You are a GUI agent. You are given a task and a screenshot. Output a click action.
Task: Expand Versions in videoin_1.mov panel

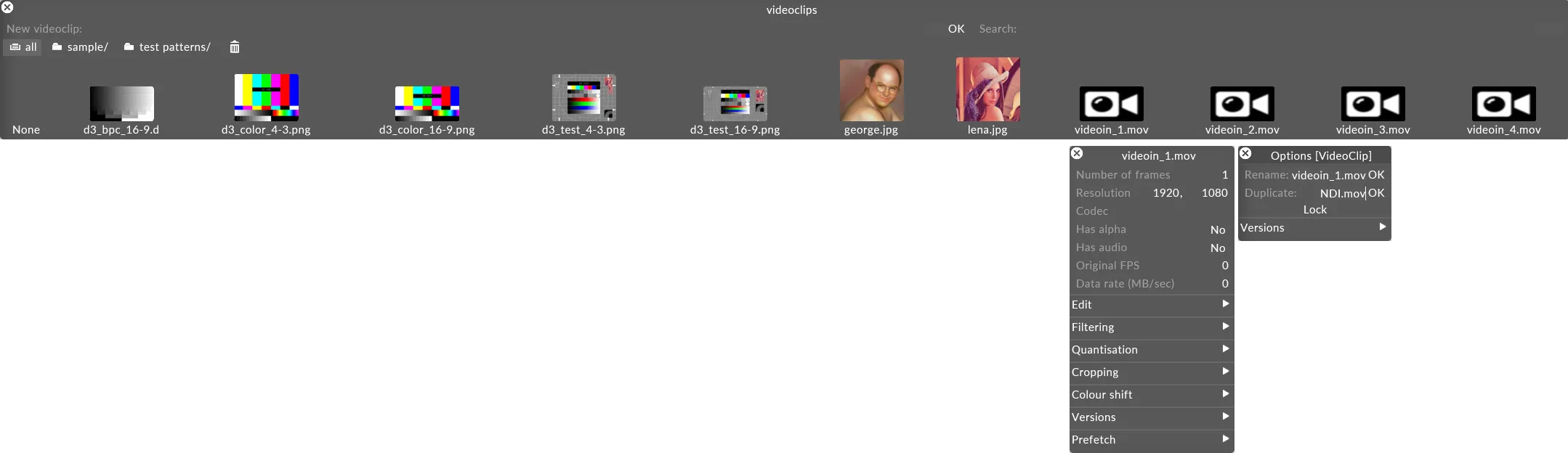coord(1152,417)
